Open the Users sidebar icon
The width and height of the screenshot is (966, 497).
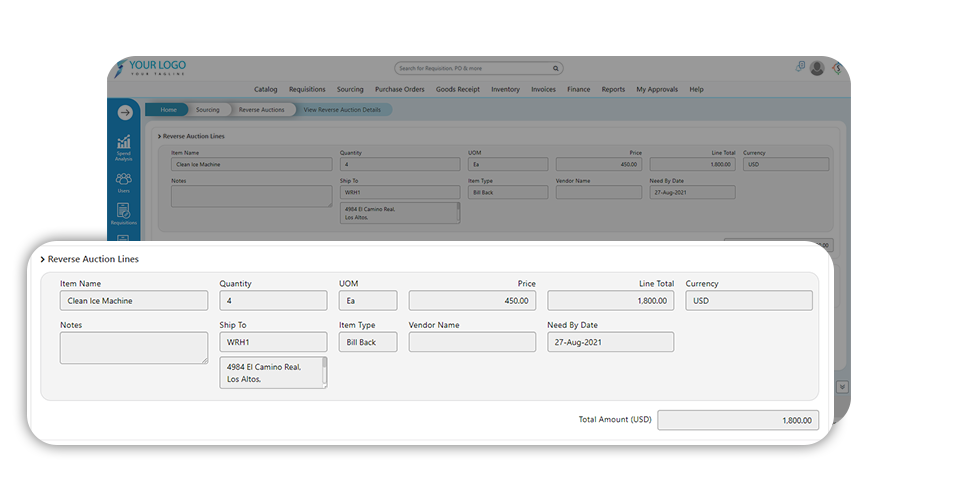pos(124,182)
